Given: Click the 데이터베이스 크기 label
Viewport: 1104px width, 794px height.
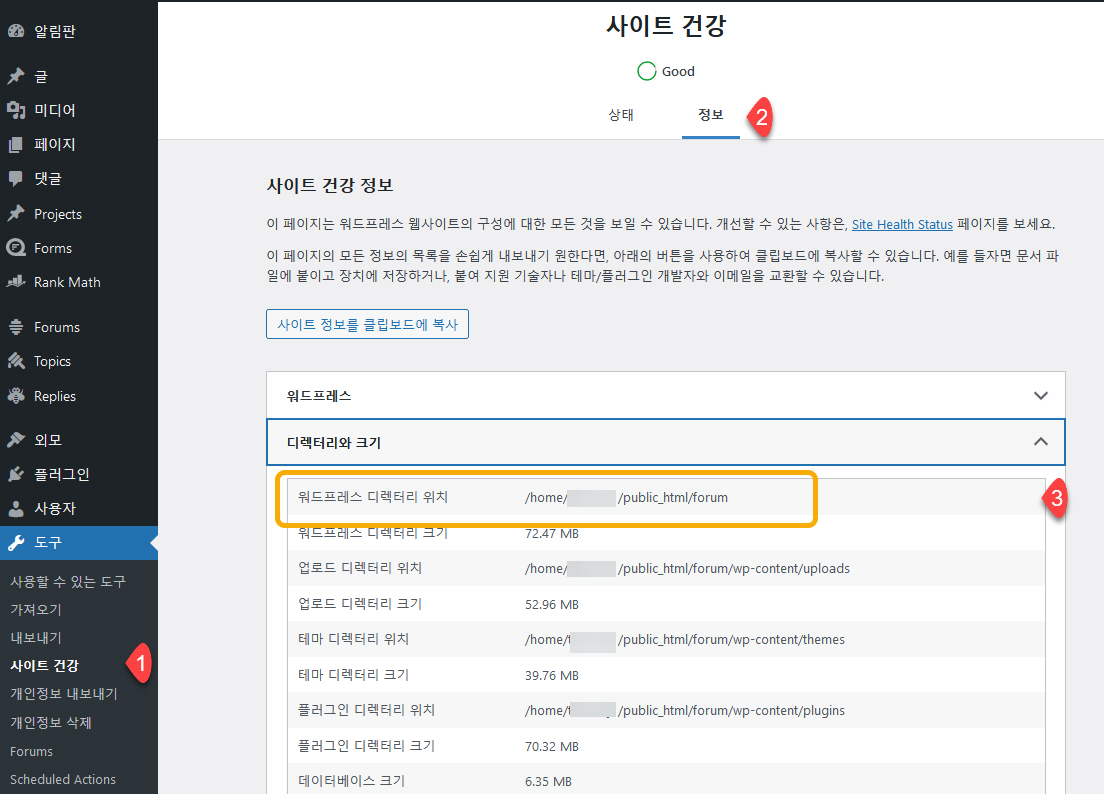Looking at the screenshot, I should pos(351,781).
